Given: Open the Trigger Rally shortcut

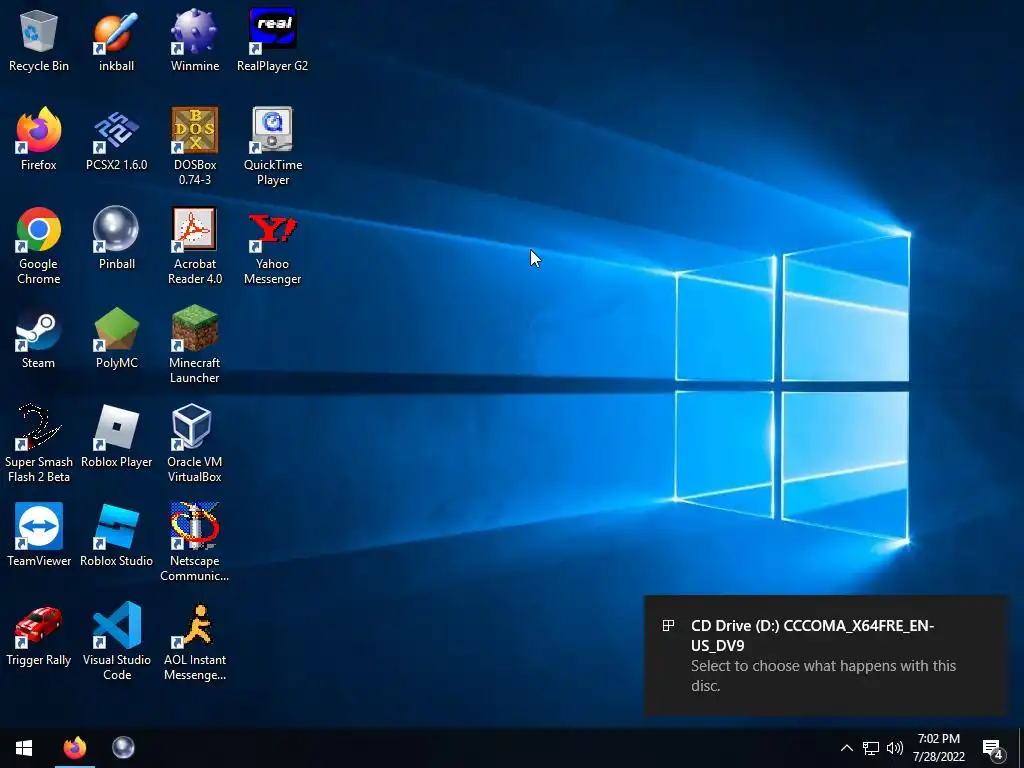Looking at the screenshot, I should (x=39, y=635).
